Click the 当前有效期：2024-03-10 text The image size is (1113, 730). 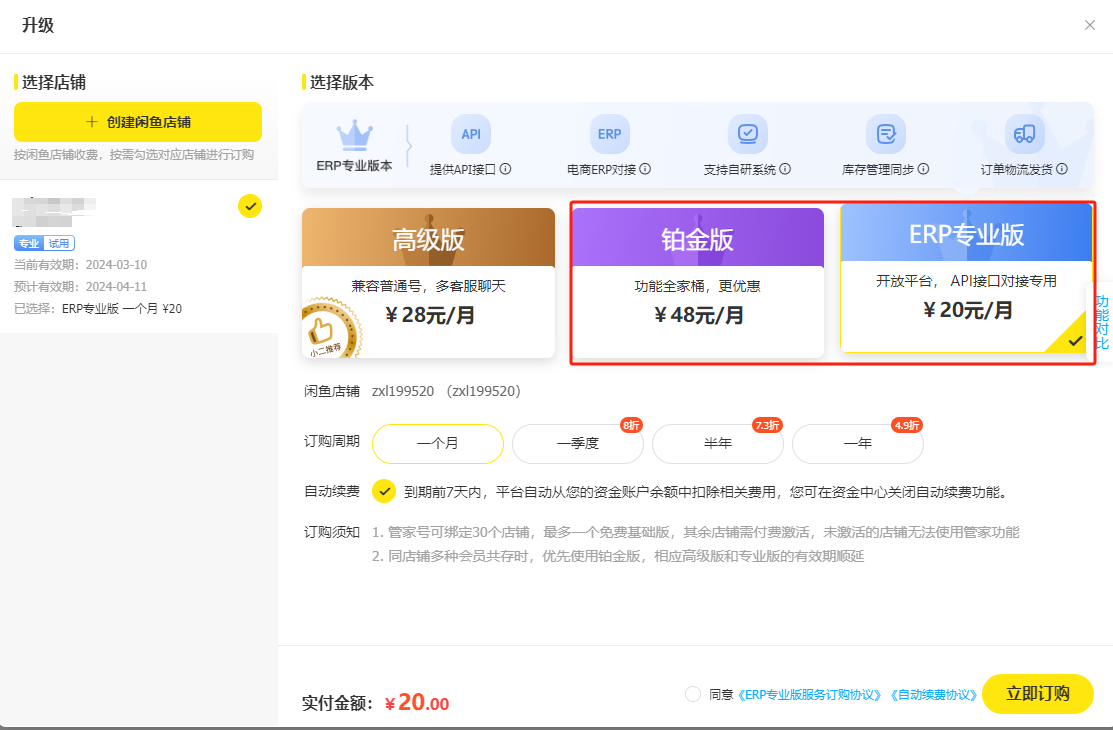80,265
